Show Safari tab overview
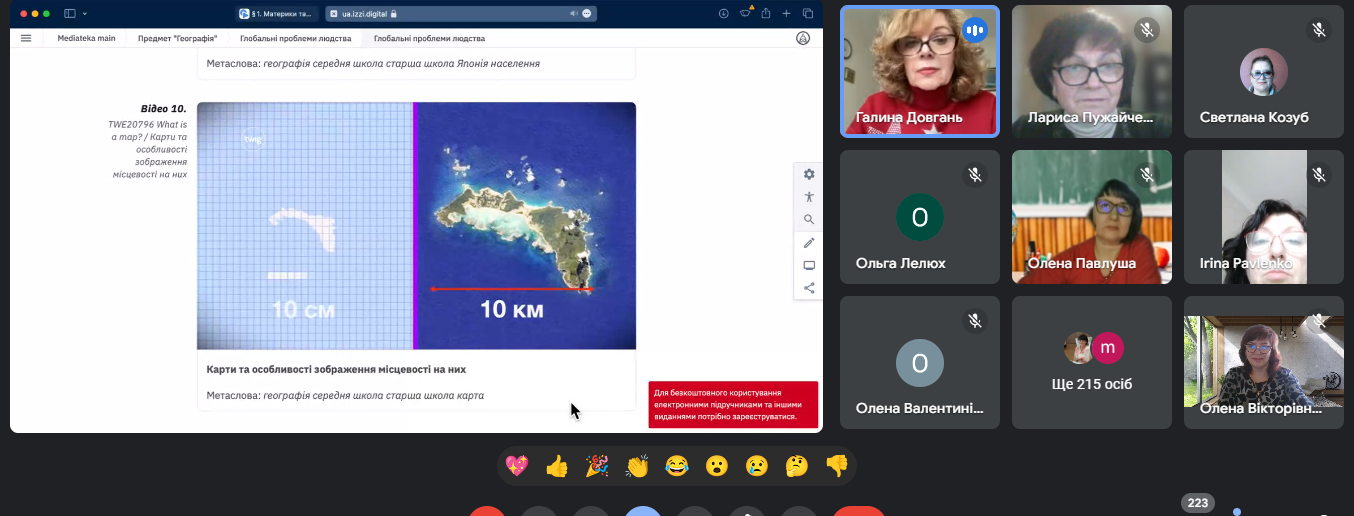Screen dimensions: 1354x516 [x=808, y=14]
